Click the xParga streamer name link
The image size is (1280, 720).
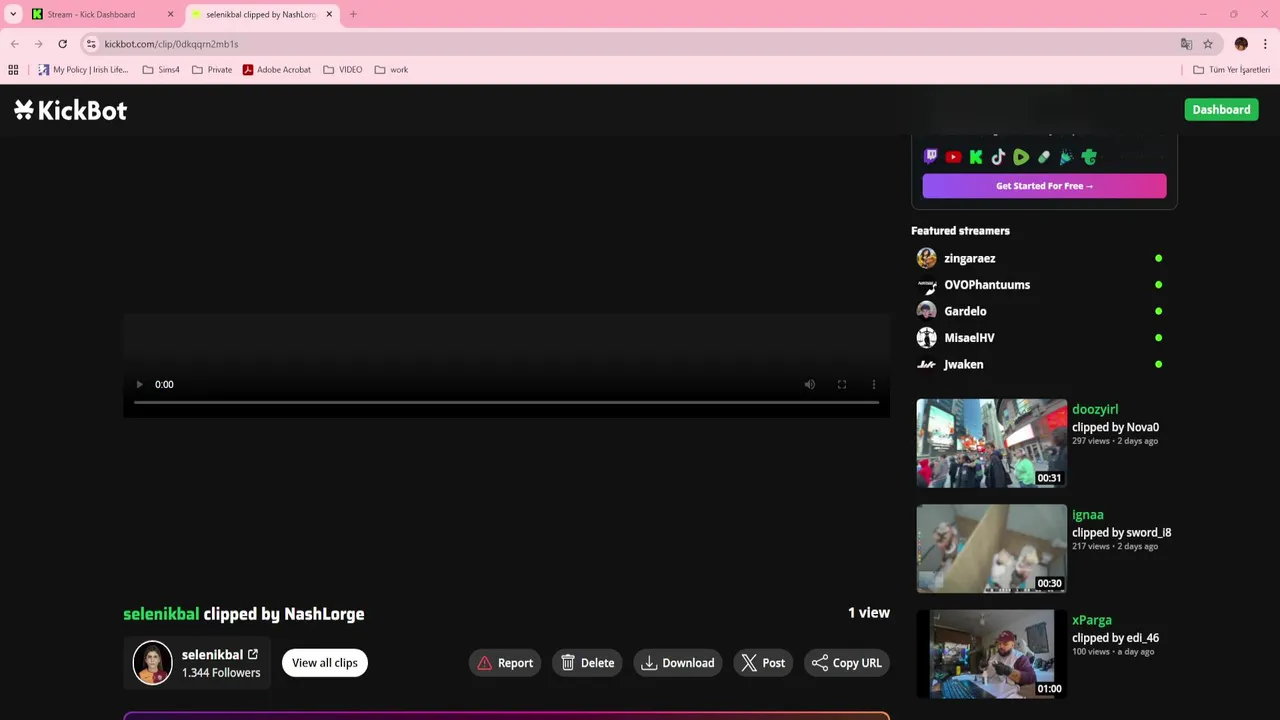[x=1092, y=620]
